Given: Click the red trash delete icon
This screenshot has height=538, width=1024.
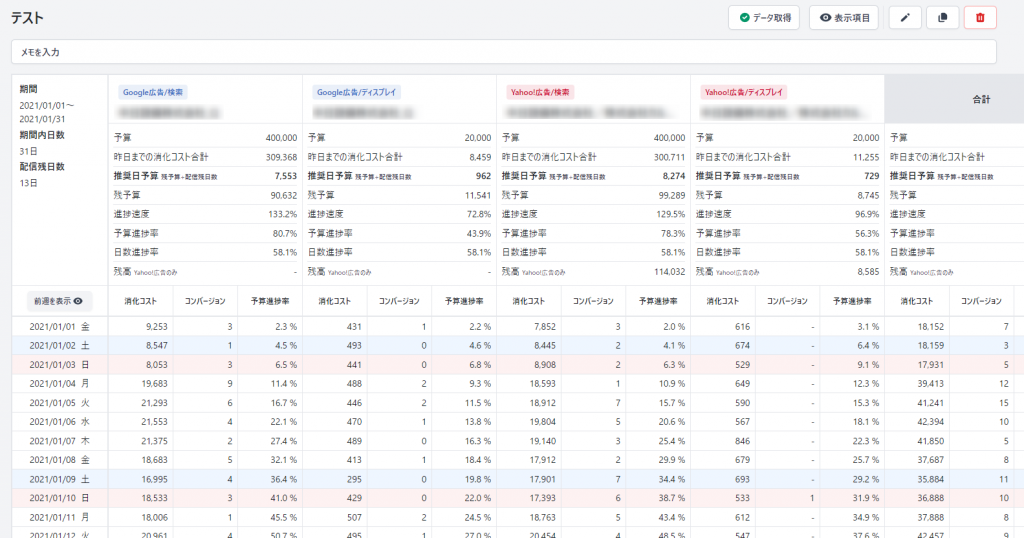Looking at the screenshot, I should point(980,18).
